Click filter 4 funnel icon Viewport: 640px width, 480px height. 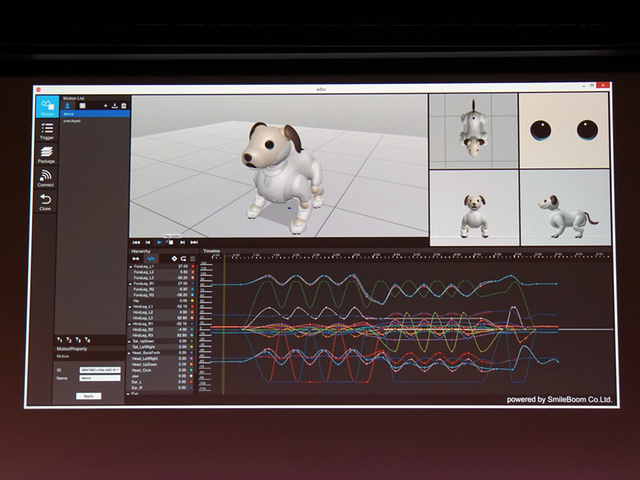(x=87, y=340)
